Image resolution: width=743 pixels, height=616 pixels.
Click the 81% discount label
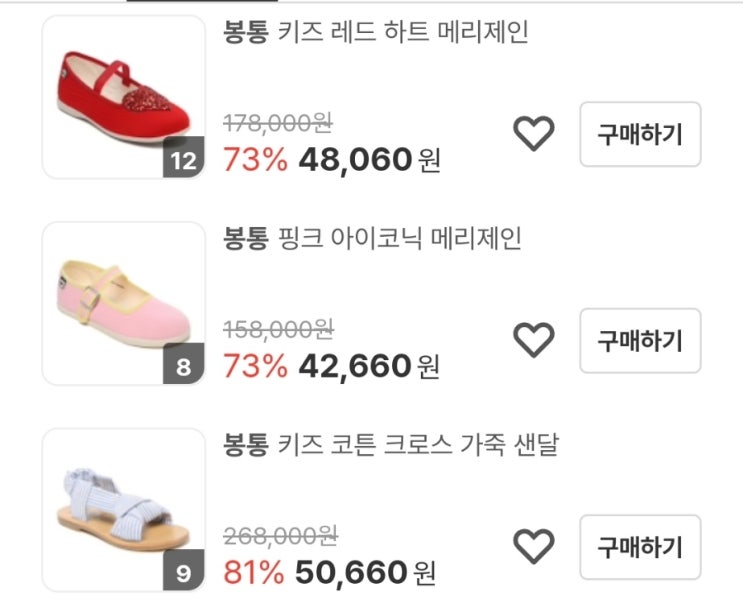(x=254, y=573)
